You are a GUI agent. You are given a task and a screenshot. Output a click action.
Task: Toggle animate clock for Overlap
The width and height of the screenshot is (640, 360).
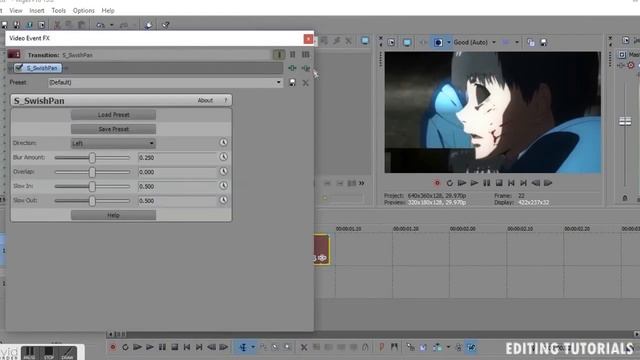223,171
